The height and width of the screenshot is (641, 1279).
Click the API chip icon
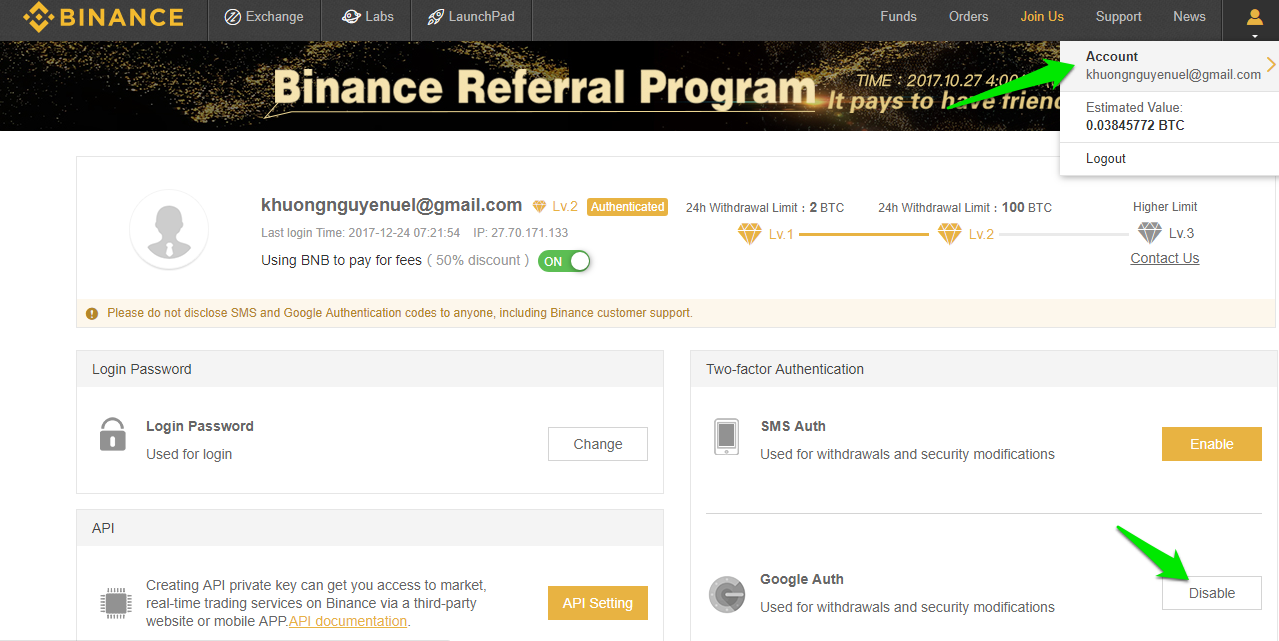[115, 603]
